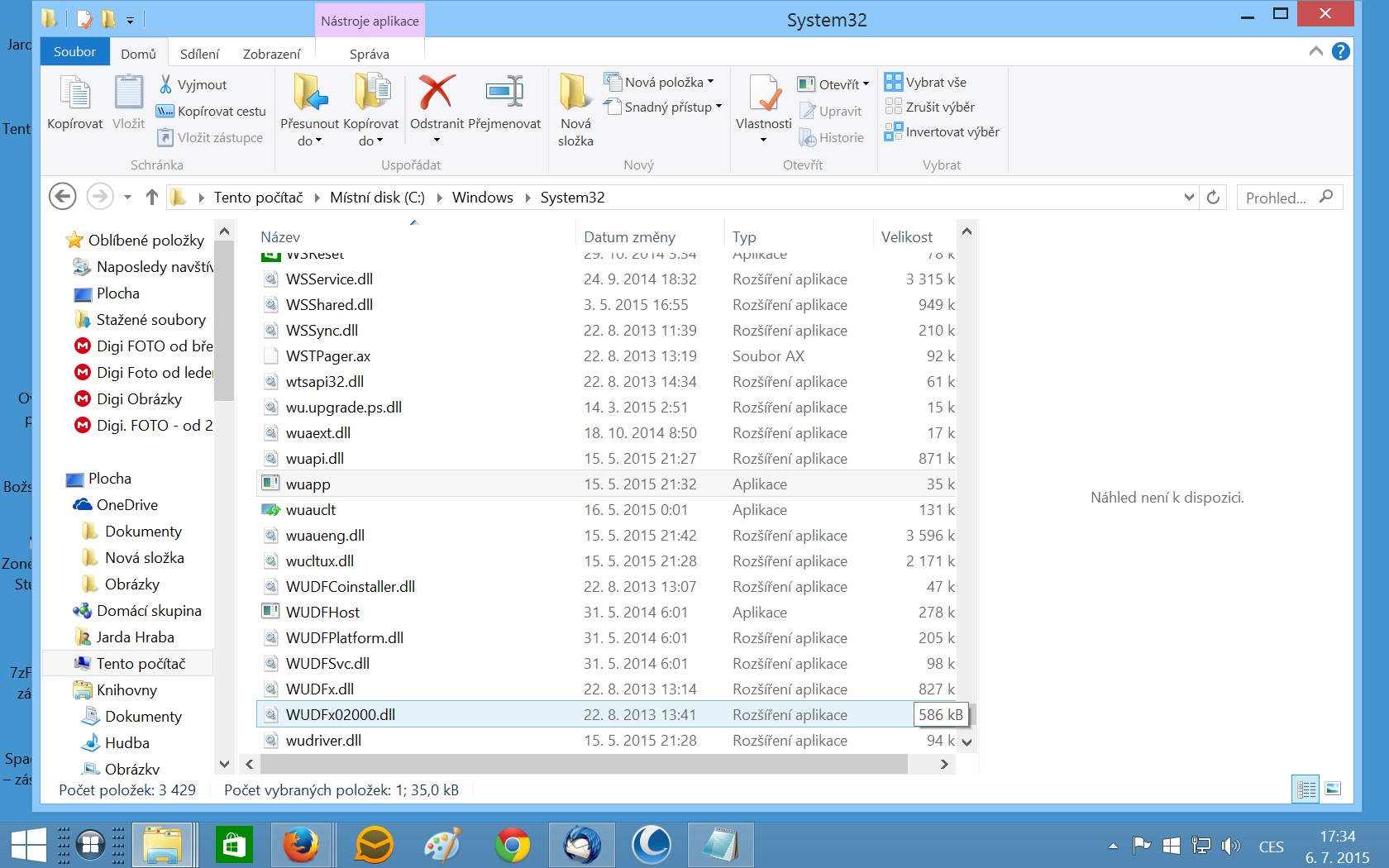Open the Nová položka dropdown

point(659,82)
